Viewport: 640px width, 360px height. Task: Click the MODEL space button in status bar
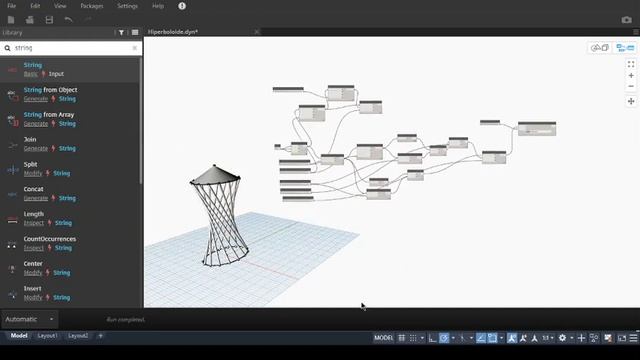click(x=384, y=338)
